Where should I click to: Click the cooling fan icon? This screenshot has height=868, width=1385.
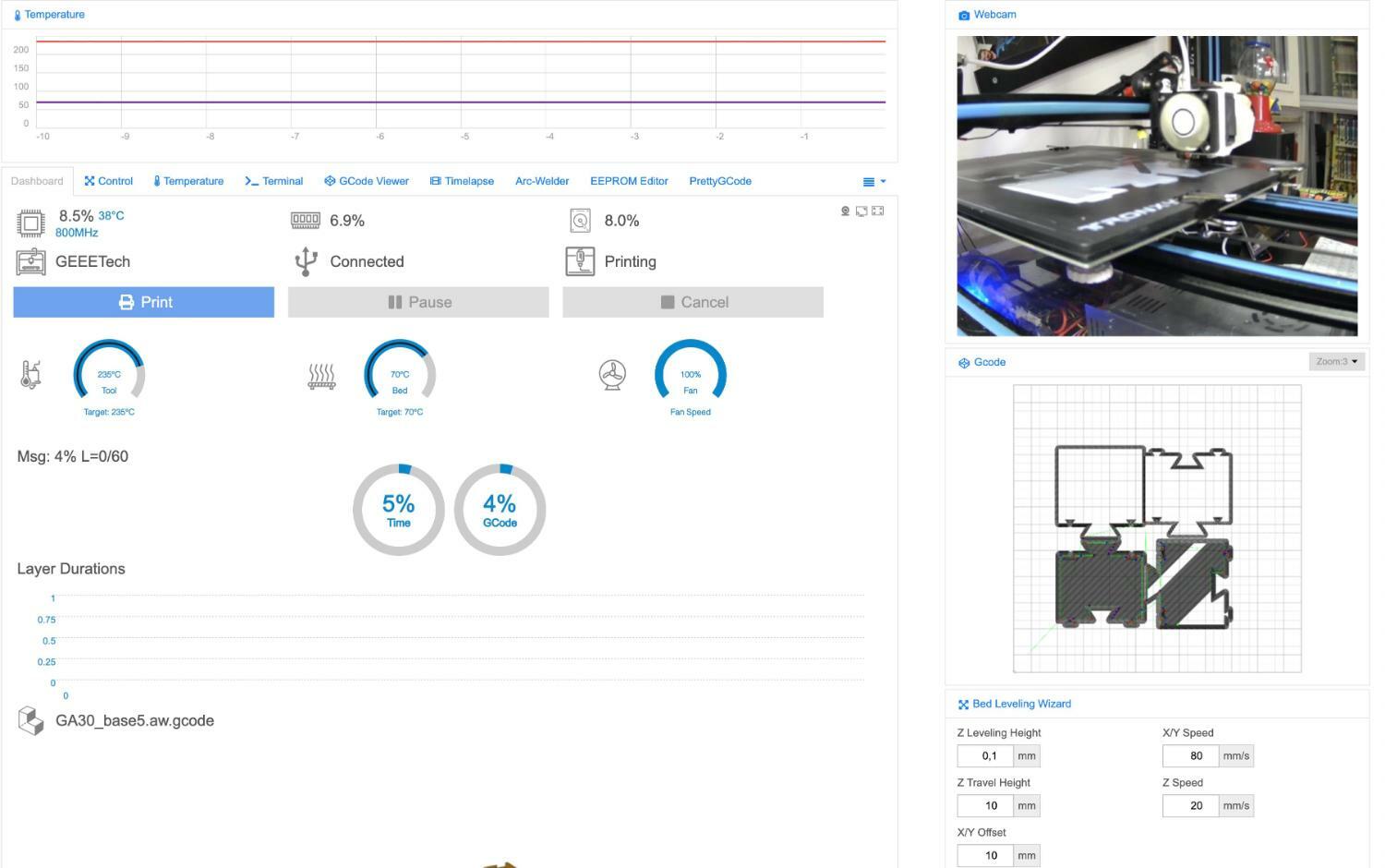612,375
